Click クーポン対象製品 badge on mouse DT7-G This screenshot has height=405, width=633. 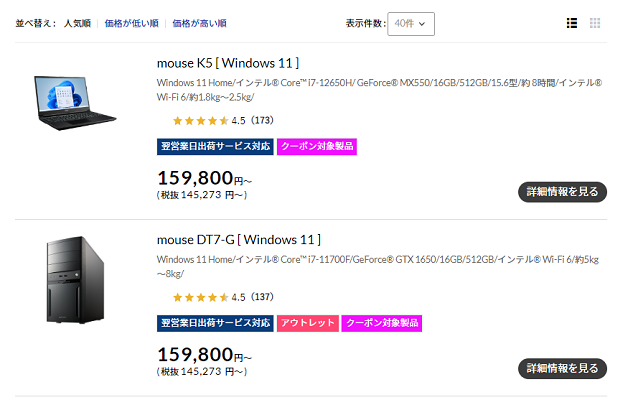coord(382,324)
